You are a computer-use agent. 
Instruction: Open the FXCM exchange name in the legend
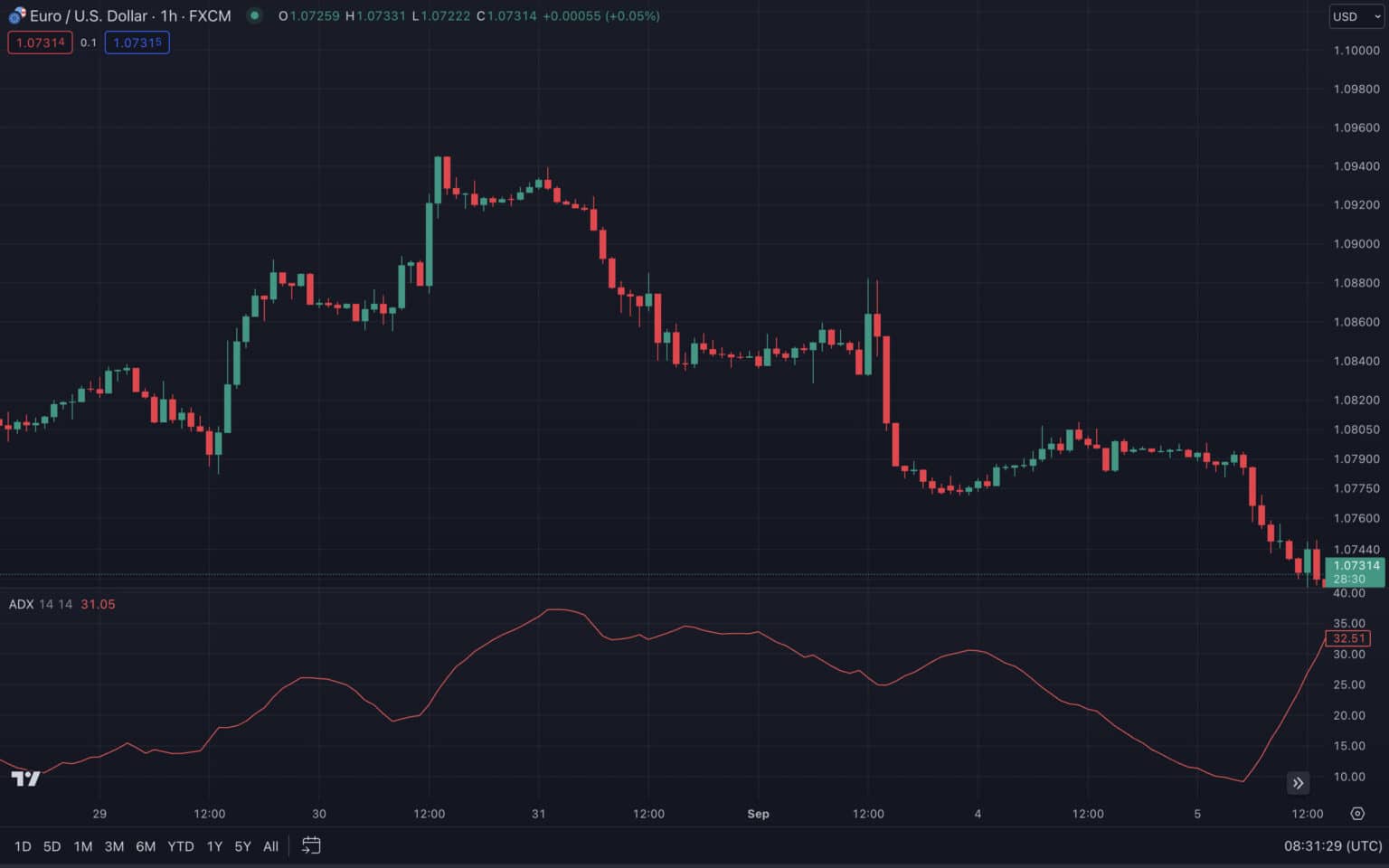point(212,15)
